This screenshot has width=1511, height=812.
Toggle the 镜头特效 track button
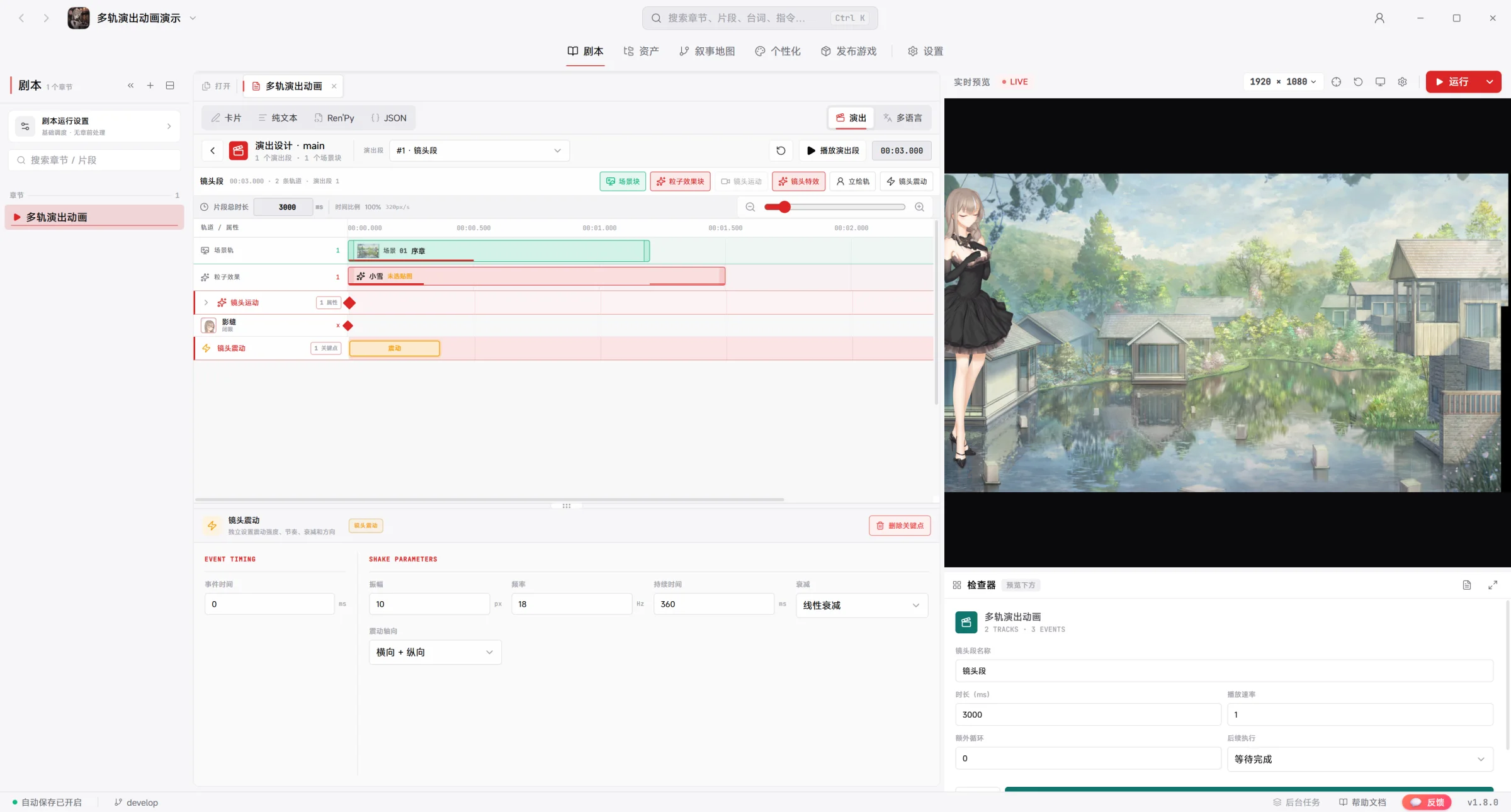click(x=799, y=181)
